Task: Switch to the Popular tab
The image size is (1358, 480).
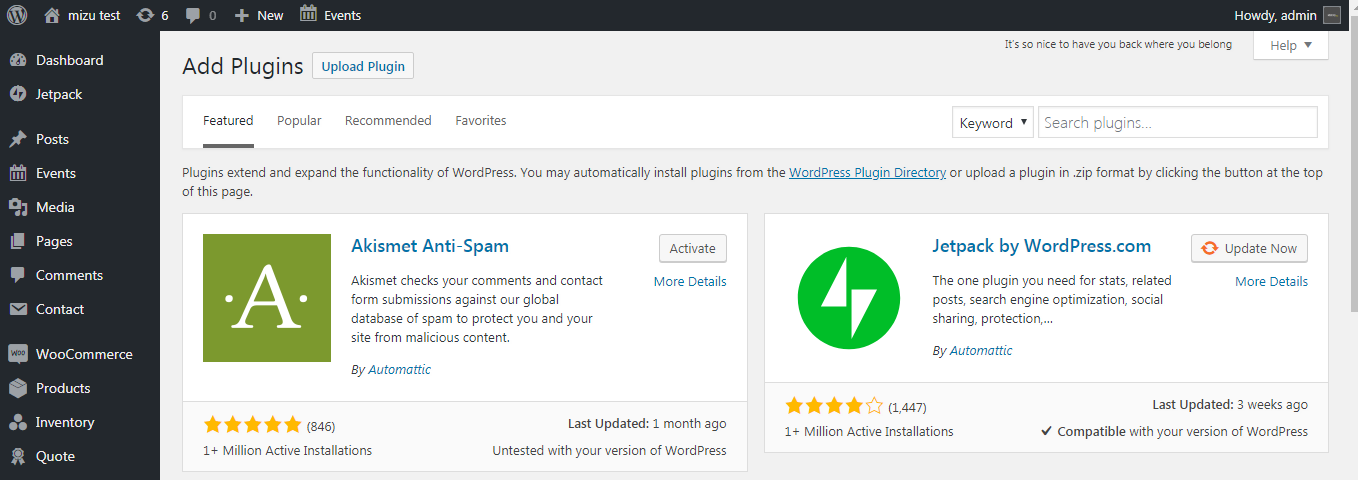Action: 299,120
